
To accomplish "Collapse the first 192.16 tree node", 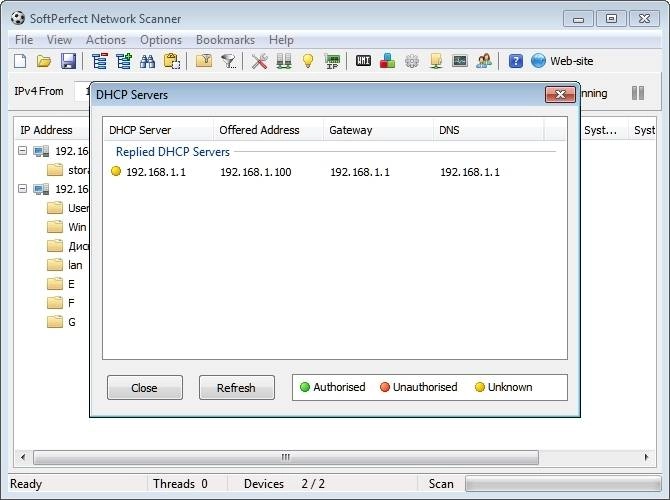I will pos(23,150).
